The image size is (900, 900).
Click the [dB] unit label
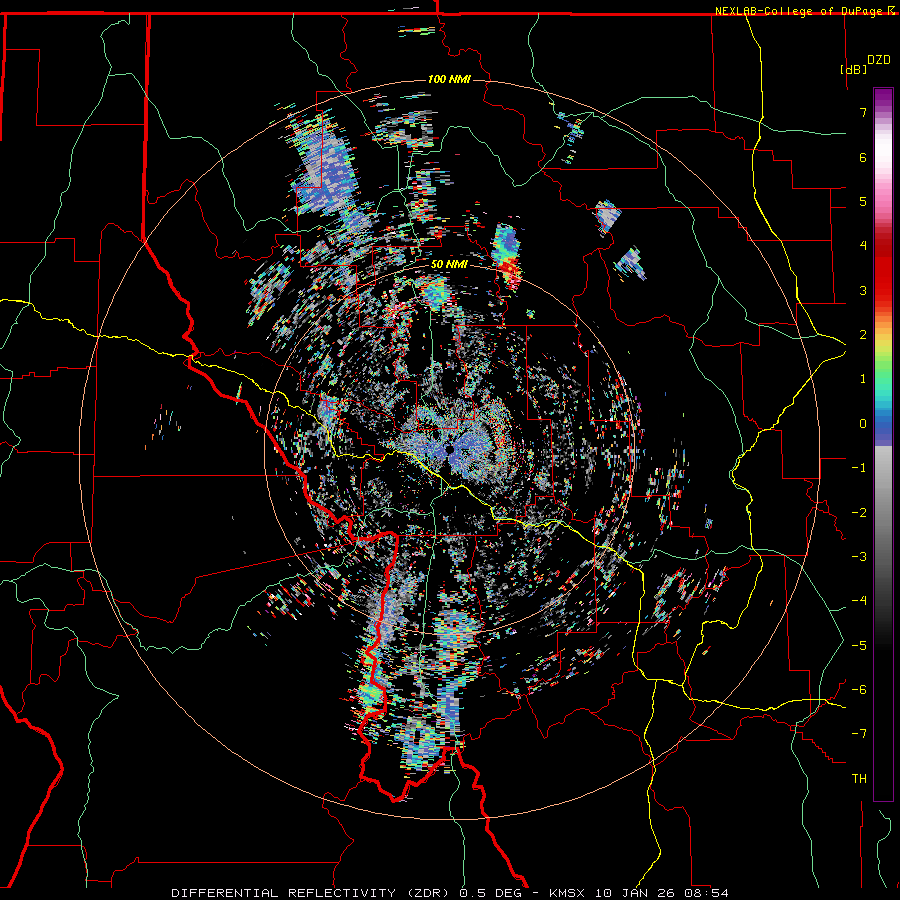[x=853, y=69]
